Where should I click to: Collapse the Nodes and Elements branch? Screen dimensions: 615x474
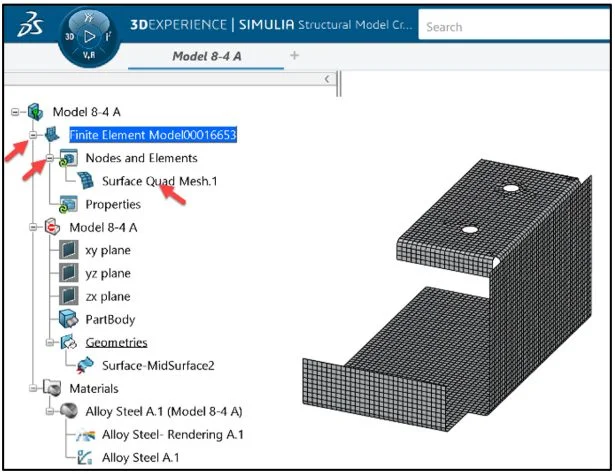pos(49,158)
